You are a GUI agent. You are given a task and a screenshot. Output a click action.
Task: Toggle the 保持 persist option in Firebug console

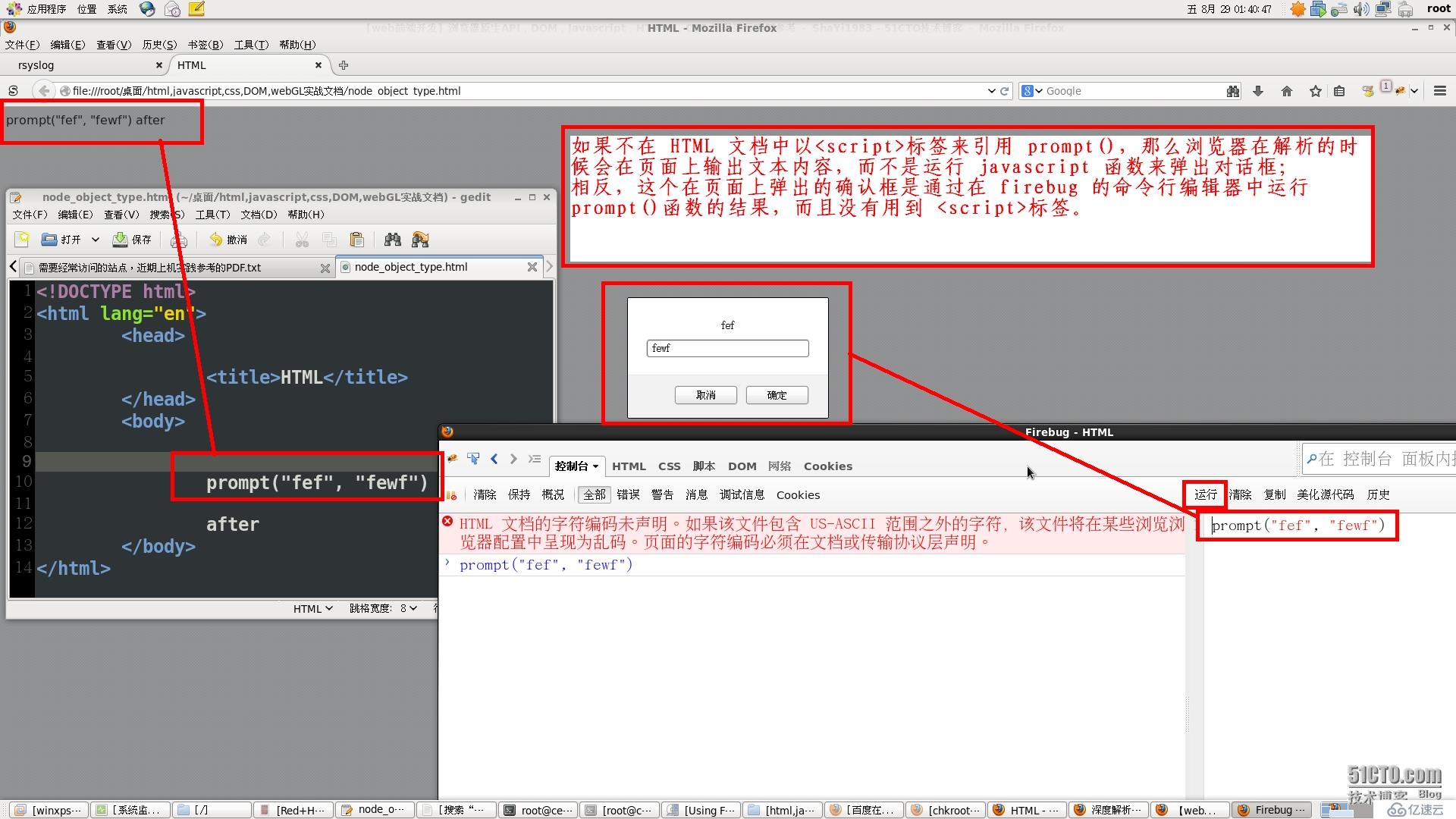tap(519, 494)
